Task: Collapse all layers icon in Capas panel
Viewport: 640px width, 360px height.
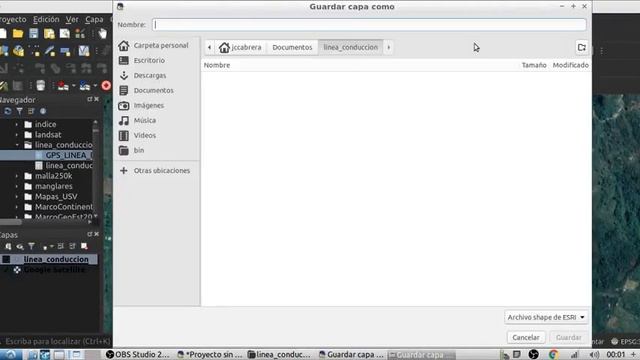Action: click(72, 246)
